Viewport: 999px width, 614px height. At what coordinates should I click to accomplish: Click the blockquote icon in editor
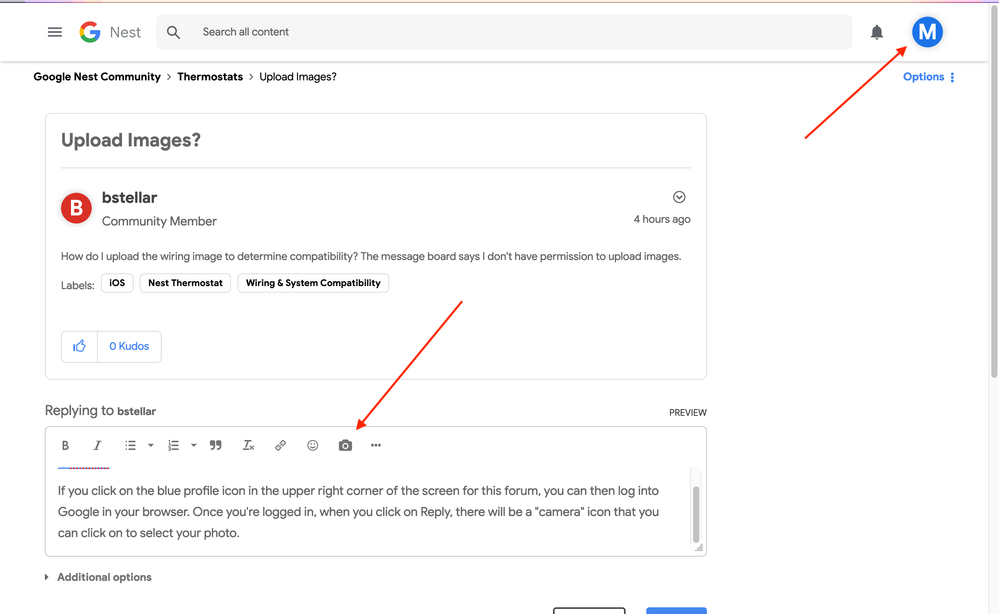pyautogui.click(x=215, y=446)
